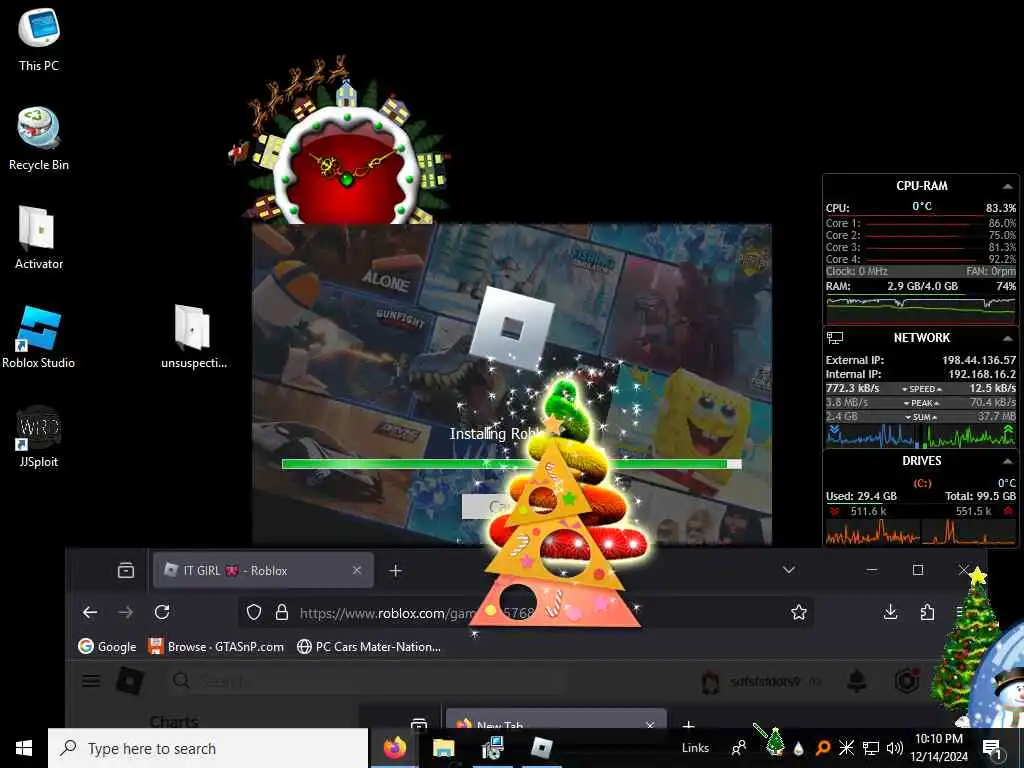Open the Google bookmark
This screenshot has width=1024, height=768.
tap(108, 647)
